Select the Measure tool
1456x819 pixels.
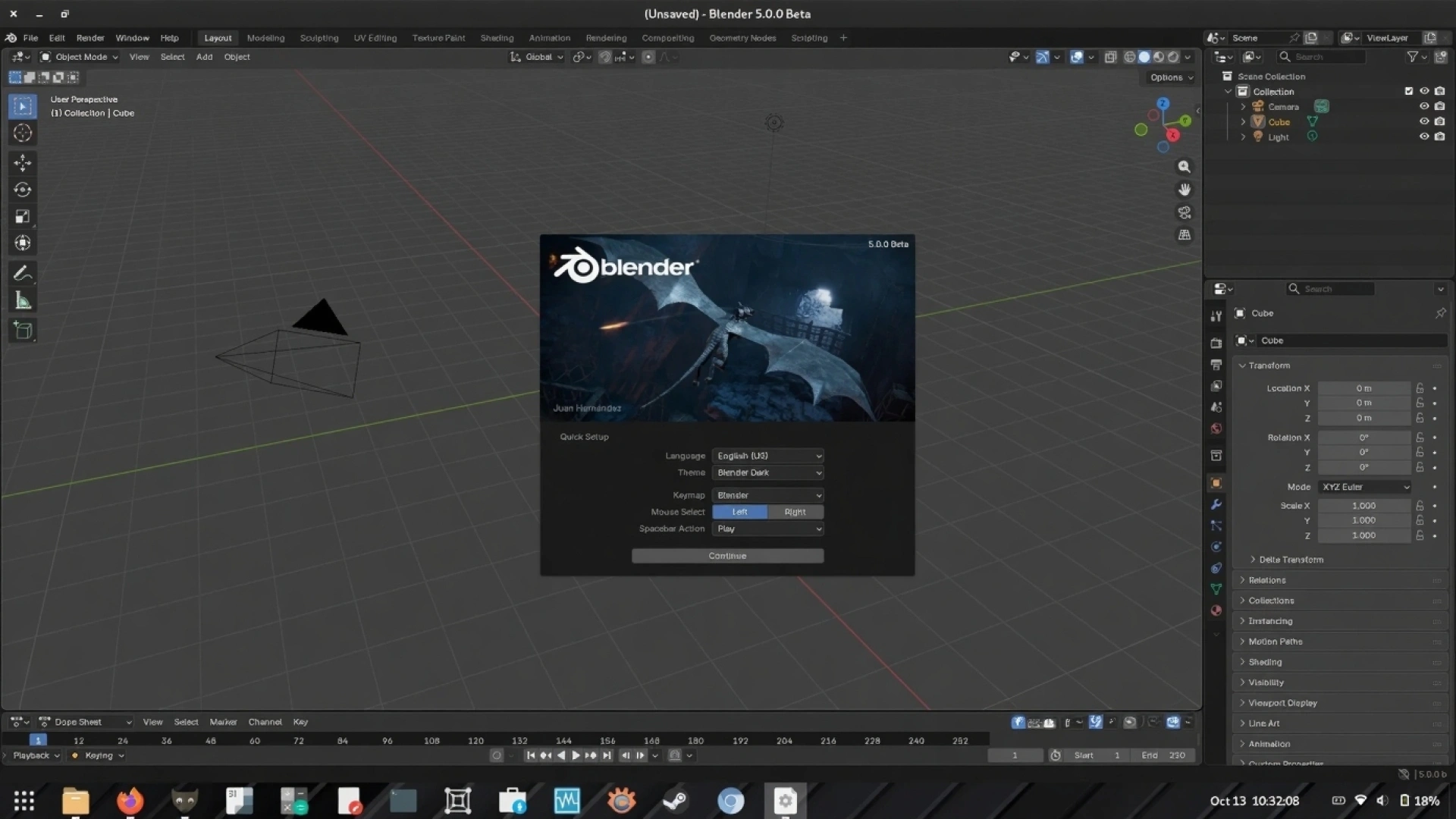(x=23, y=301)
